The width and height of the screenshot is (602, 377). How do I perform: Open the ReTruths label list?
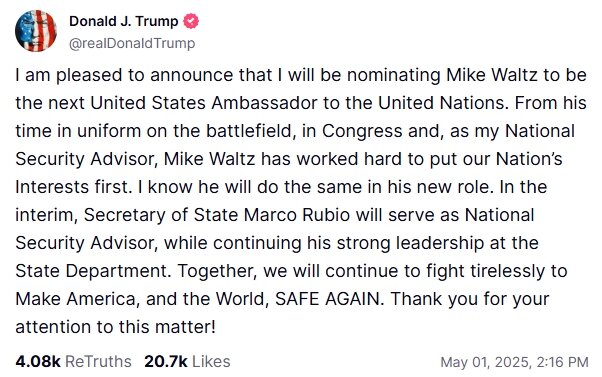[x=98, y=361]
